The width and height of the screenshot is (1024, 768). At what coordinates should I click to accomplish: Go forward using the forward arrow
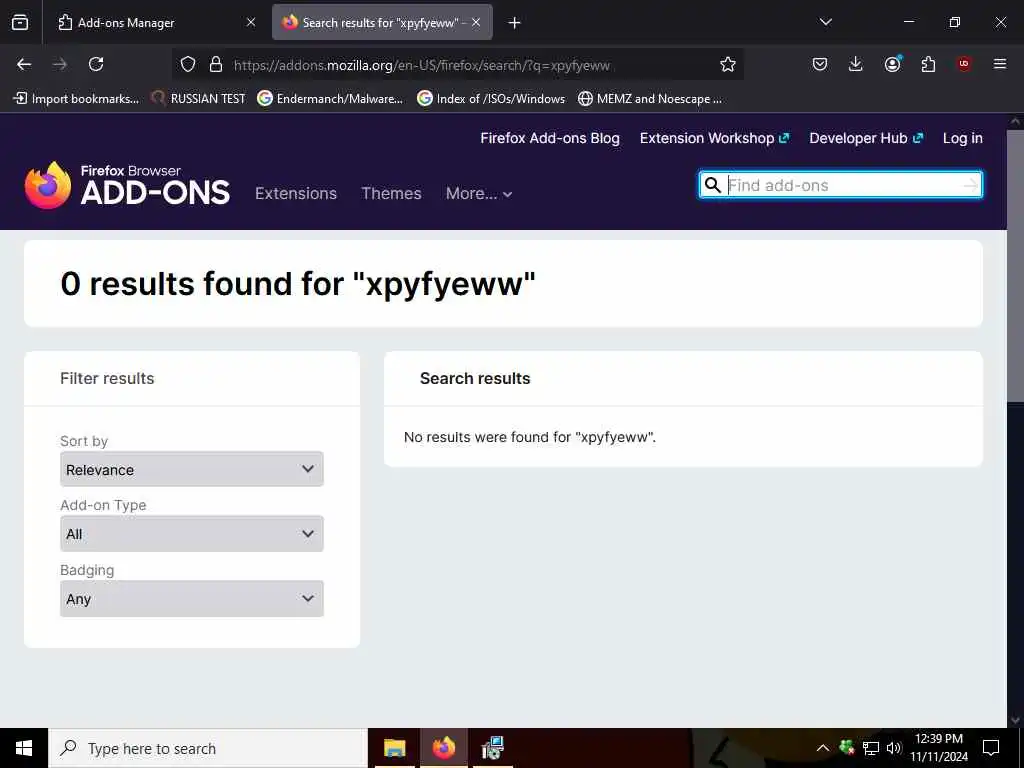coord(60,64)
